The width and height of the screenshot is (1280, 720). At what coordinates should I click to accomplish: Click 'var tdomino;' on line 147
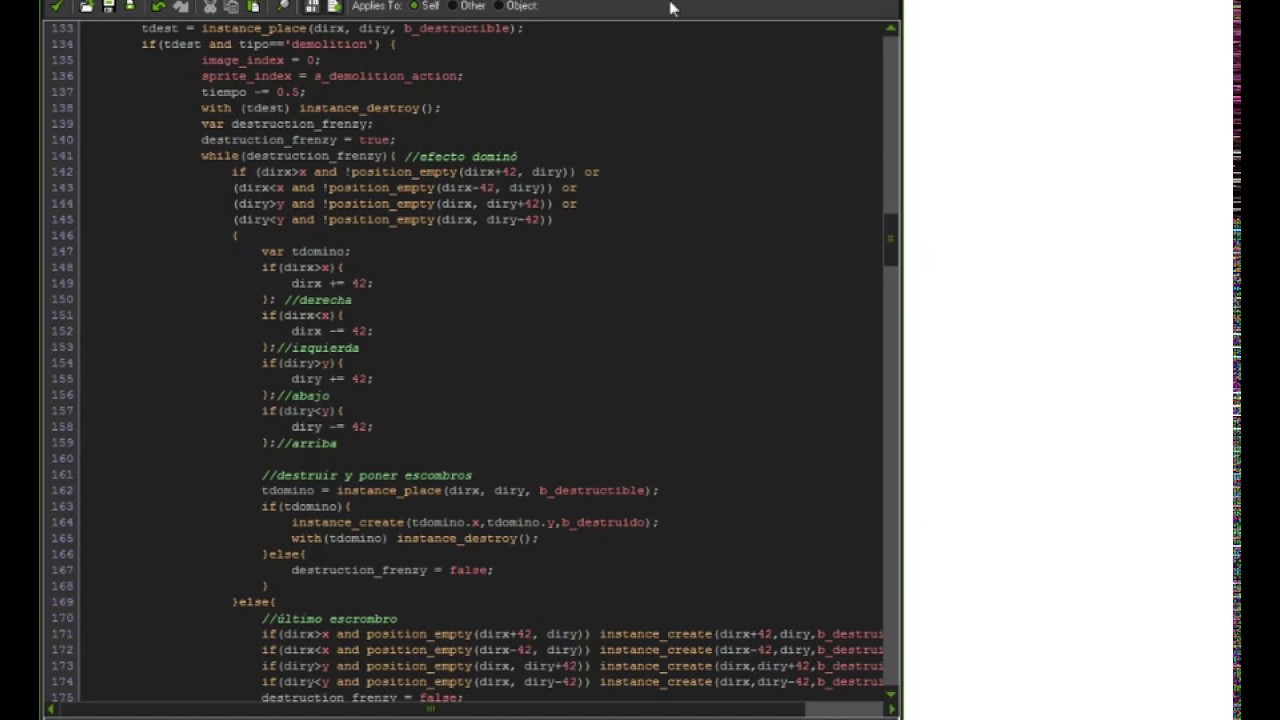coord(306,251)
